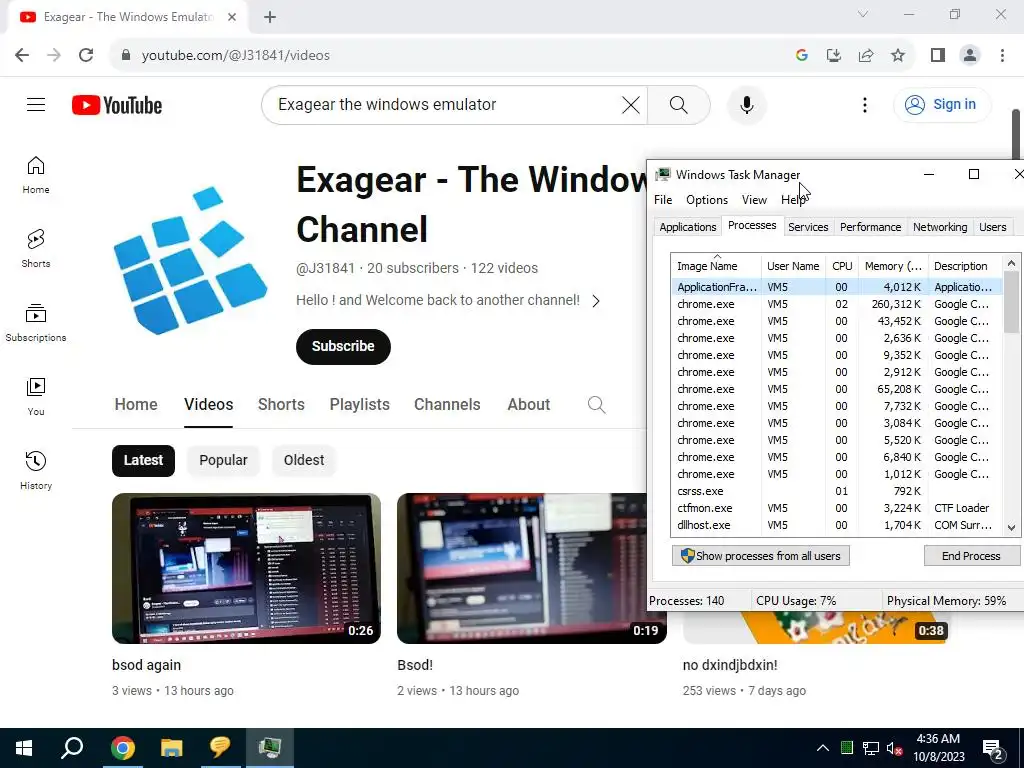Screen dimensions: 1024x768
Task: Select the ctfmon.exe process row
Action: click(x=837, y=508)
